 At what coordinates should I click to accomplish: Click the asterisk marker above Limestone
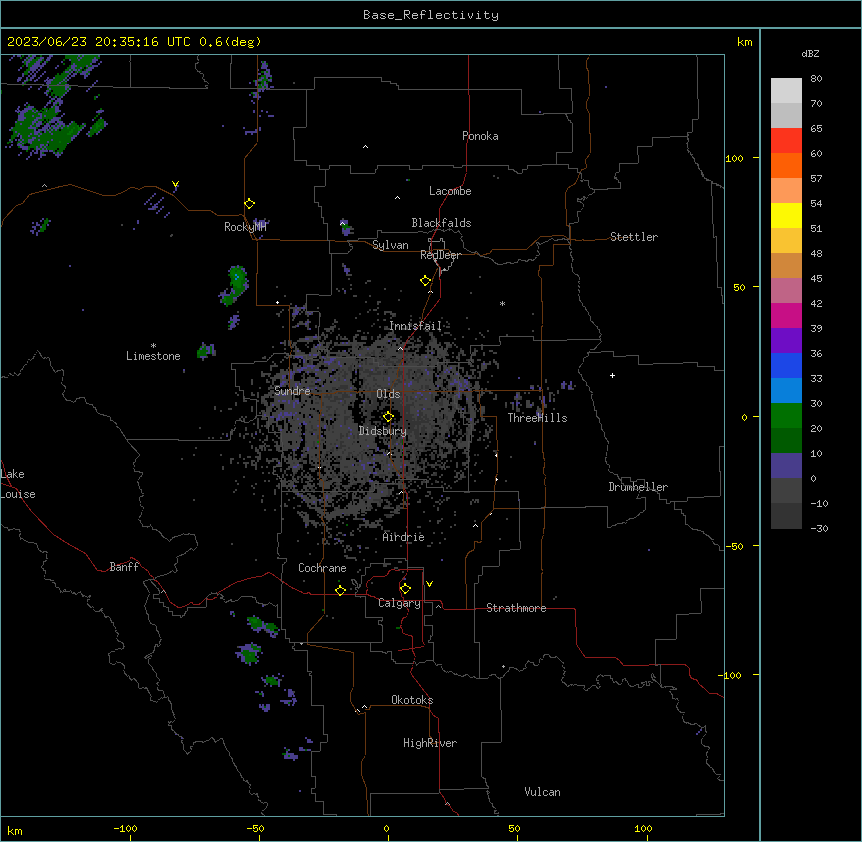(153, 346)
